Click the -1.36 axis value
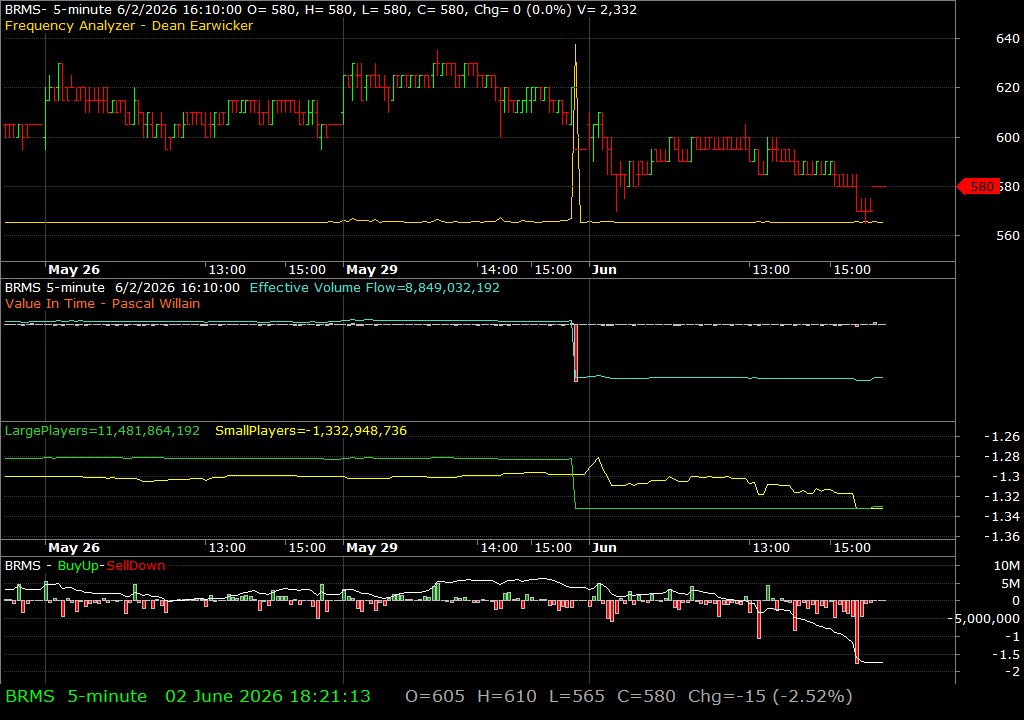Image resolution: width=1024 pixels, height=720 pixels. [1002, 536]
